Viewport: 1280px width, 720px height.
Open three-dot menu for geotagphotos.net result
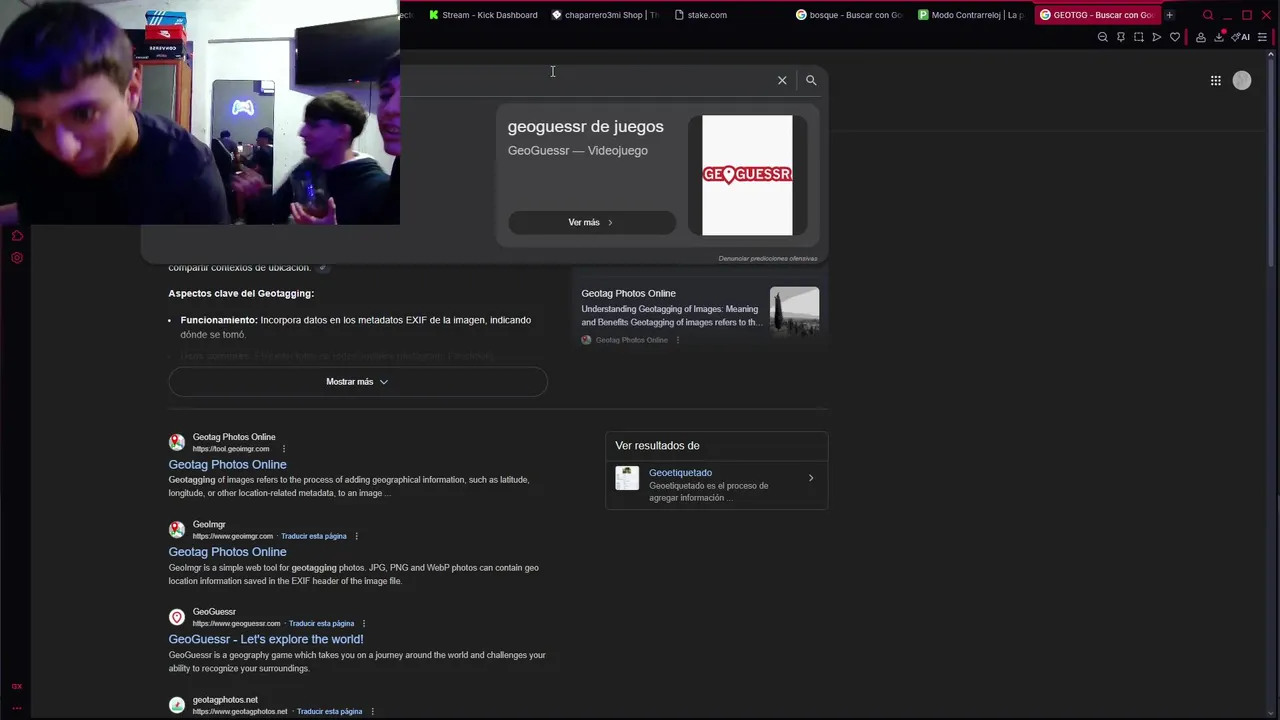[372, 712]
